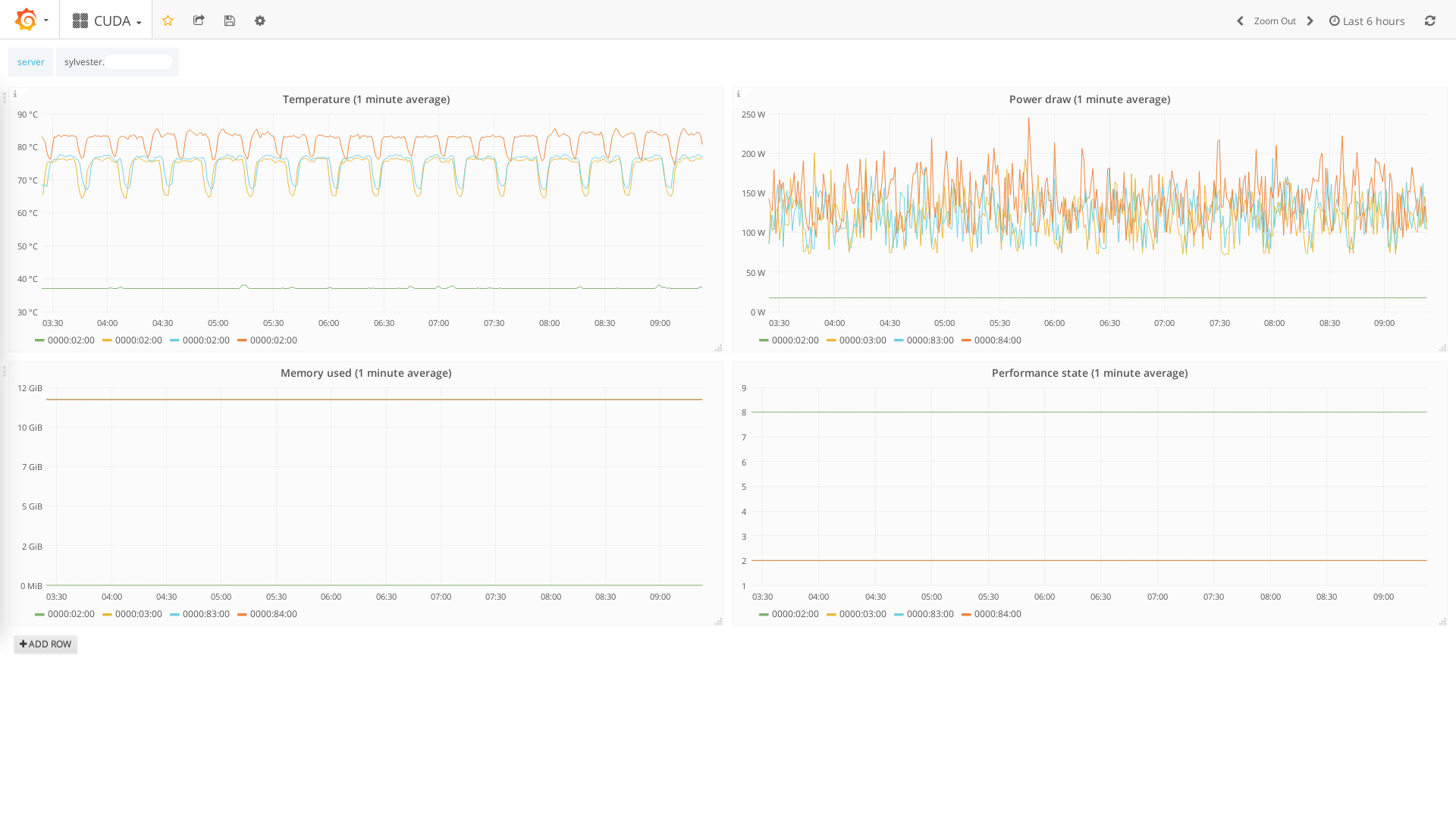Viewport: 1456px width, 818px height.
Task: Open color picker for blue Temperature legend swatch
Action: coord(174,340)
